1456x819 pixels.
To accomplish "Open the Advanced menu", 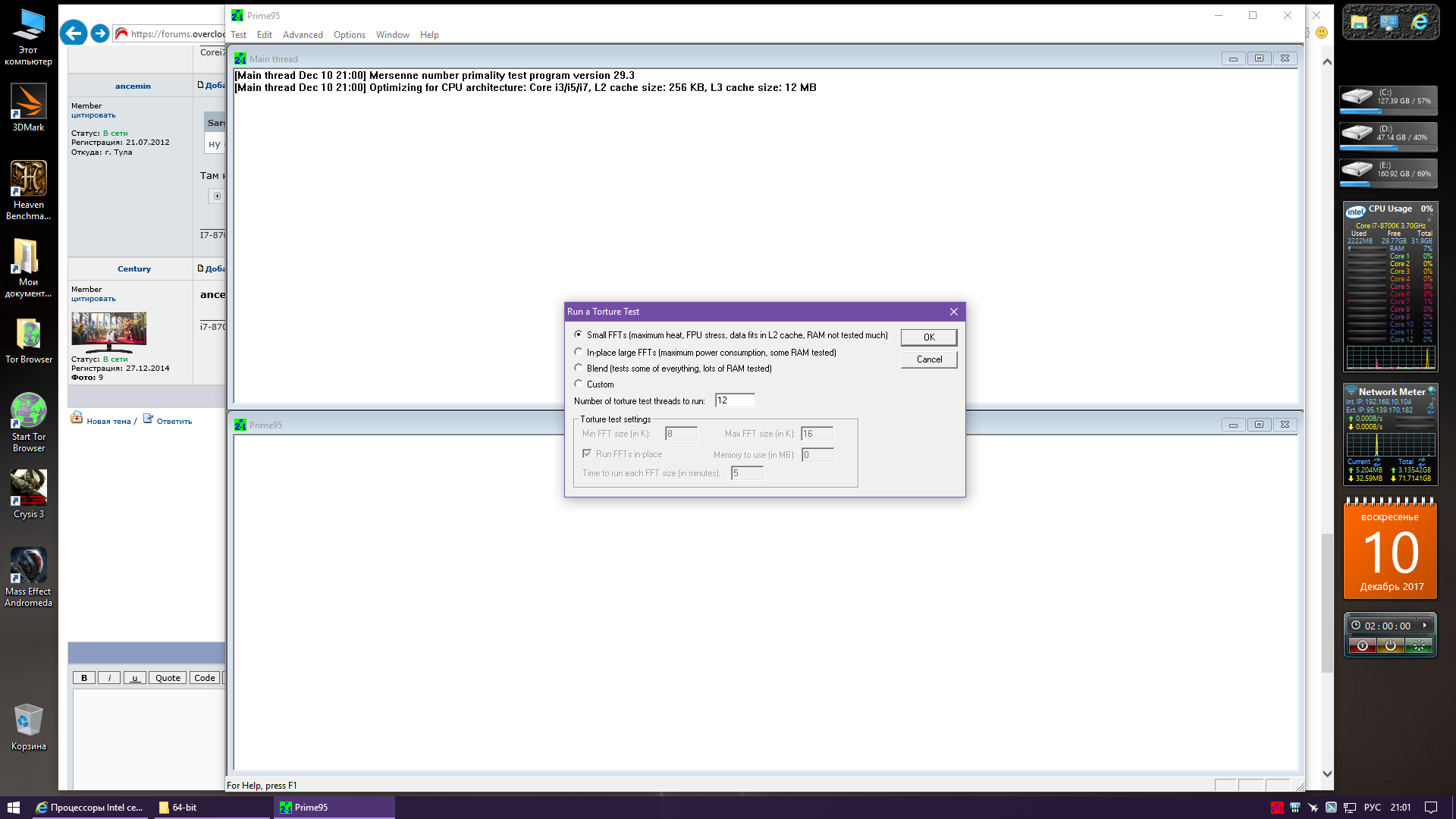I will pos(303,35).
